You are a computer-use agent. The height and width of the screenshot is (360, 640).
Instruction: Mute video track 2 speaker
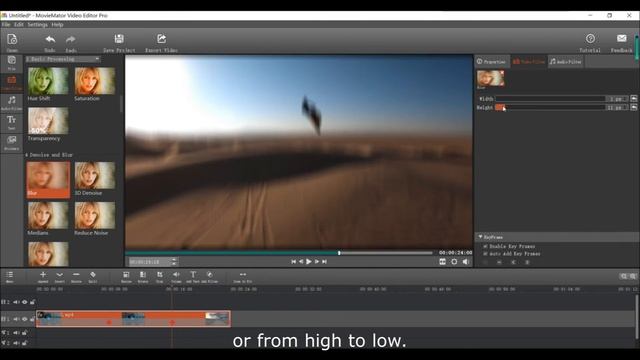16,302
